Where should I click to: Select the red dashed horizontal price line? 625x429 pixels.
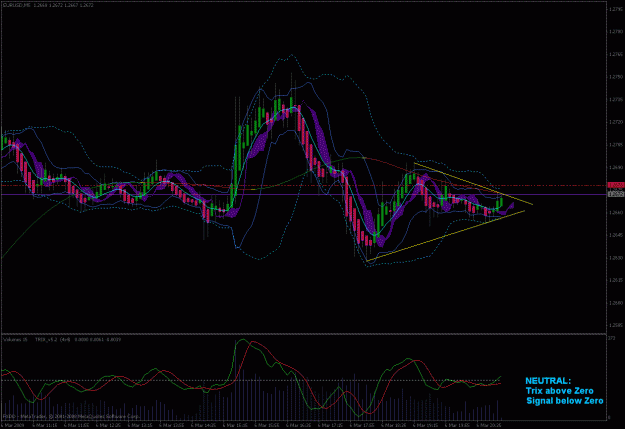[303, 185]
